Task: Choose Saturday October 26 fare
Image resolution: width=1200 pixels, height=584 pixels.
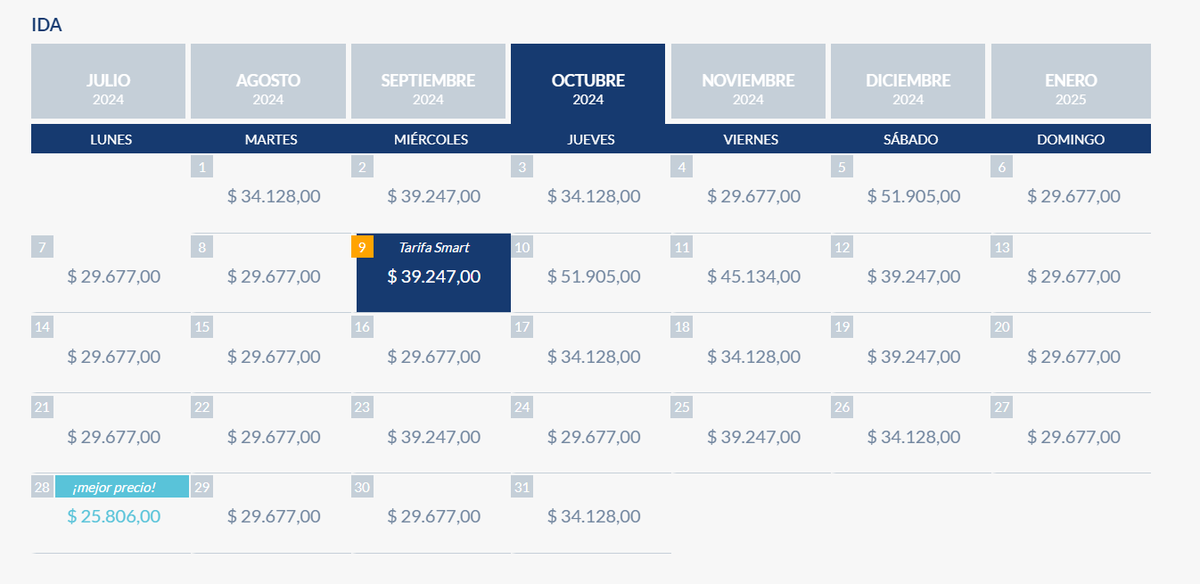Action: coord(913,436)
